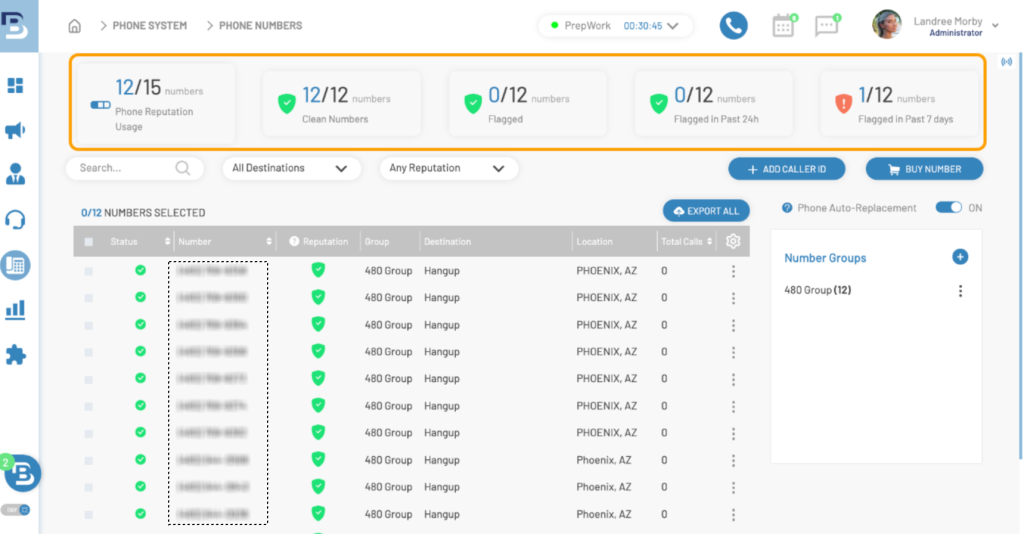1024x534 pixels.
Task: Click the company logo at top left
Action: (x=16, y=26)
